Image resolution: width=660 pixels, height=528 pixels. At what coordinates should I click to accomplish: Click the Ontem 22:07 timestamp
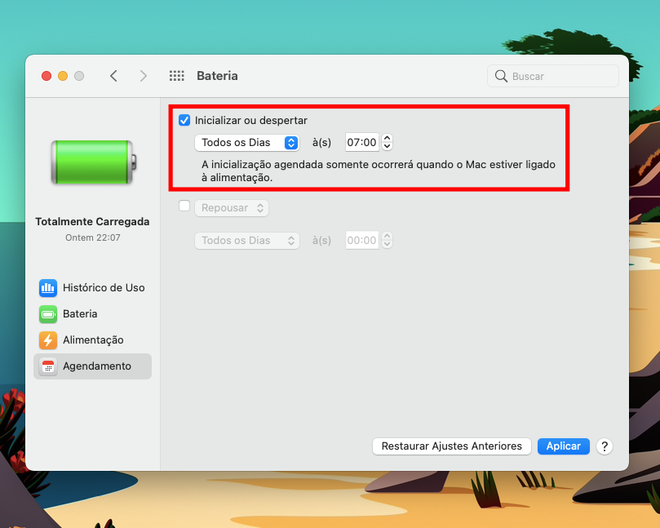coord(93,238)
